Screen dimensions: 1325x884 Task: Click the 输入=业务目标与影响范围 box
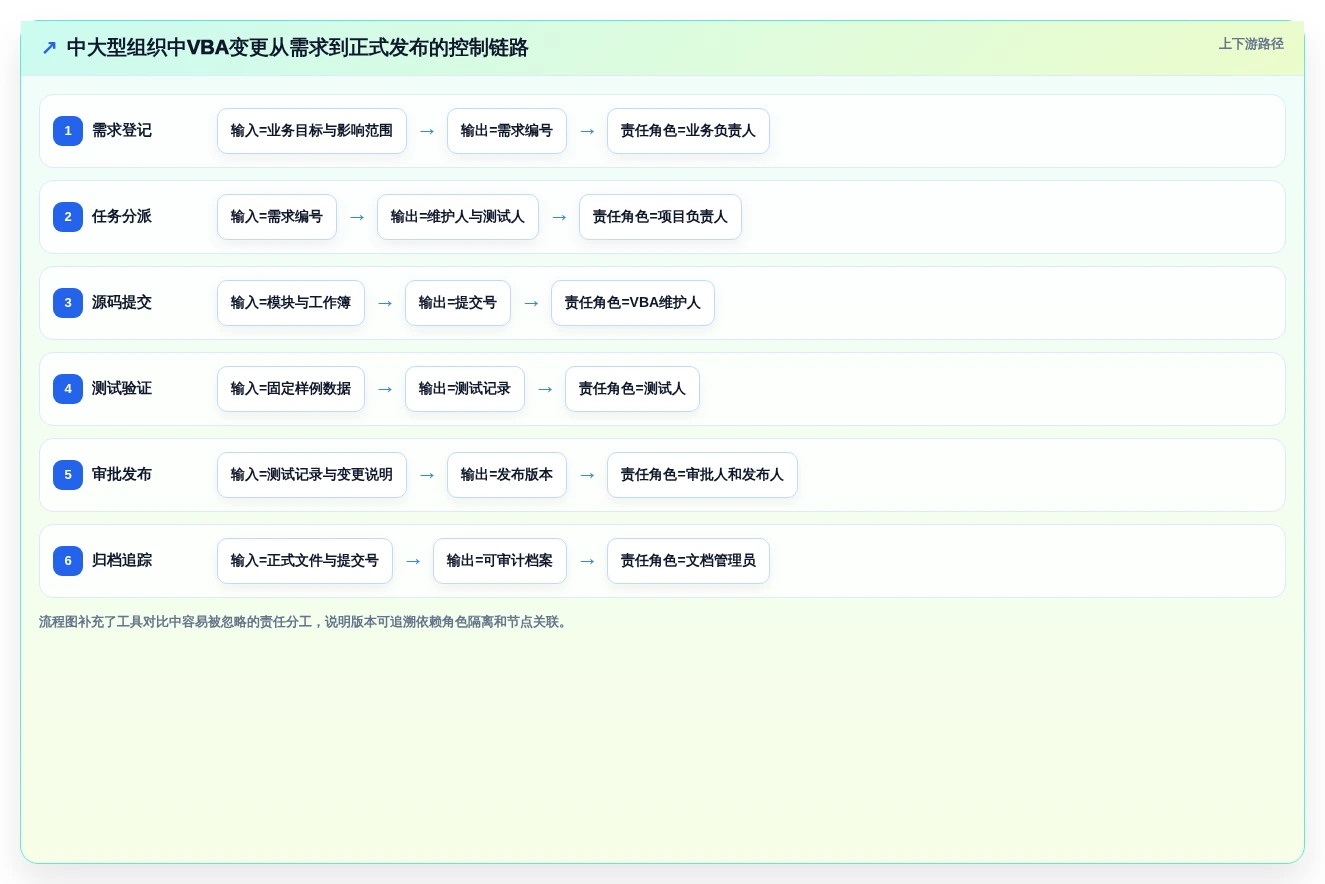pyautogui.click(x=312, y=131)
